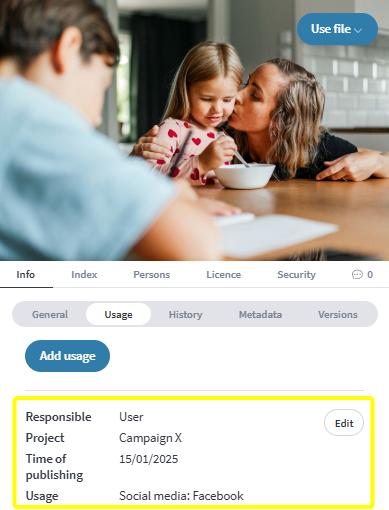The height and width of the screenshot is (510, 389).
Task: Expand the Use file dropdown chevron
Action: tap(358, 30)
